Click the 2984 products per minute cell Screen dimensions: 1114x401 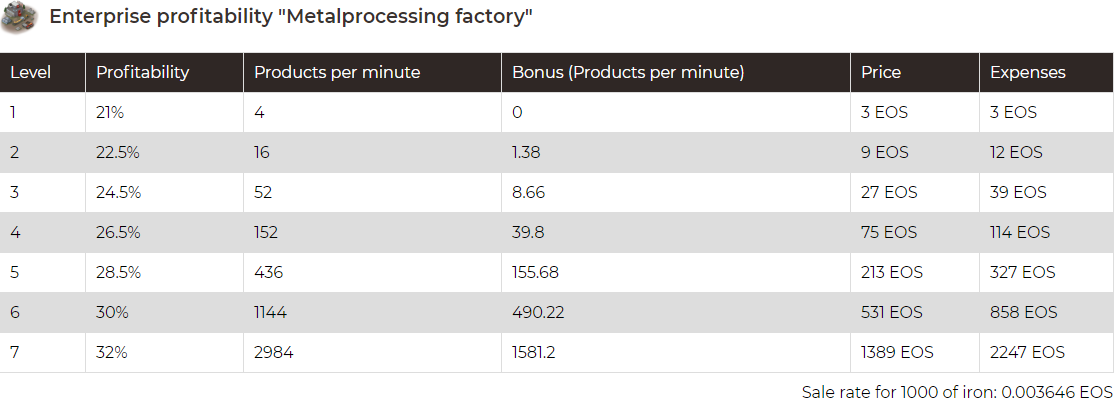click(372, 353)
